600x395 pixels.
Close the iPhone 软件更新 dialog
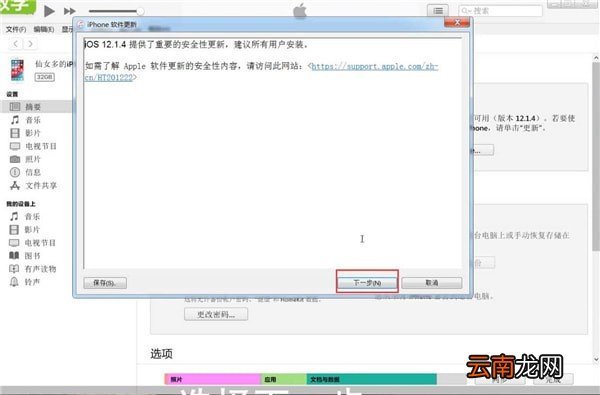coord(457,23)
